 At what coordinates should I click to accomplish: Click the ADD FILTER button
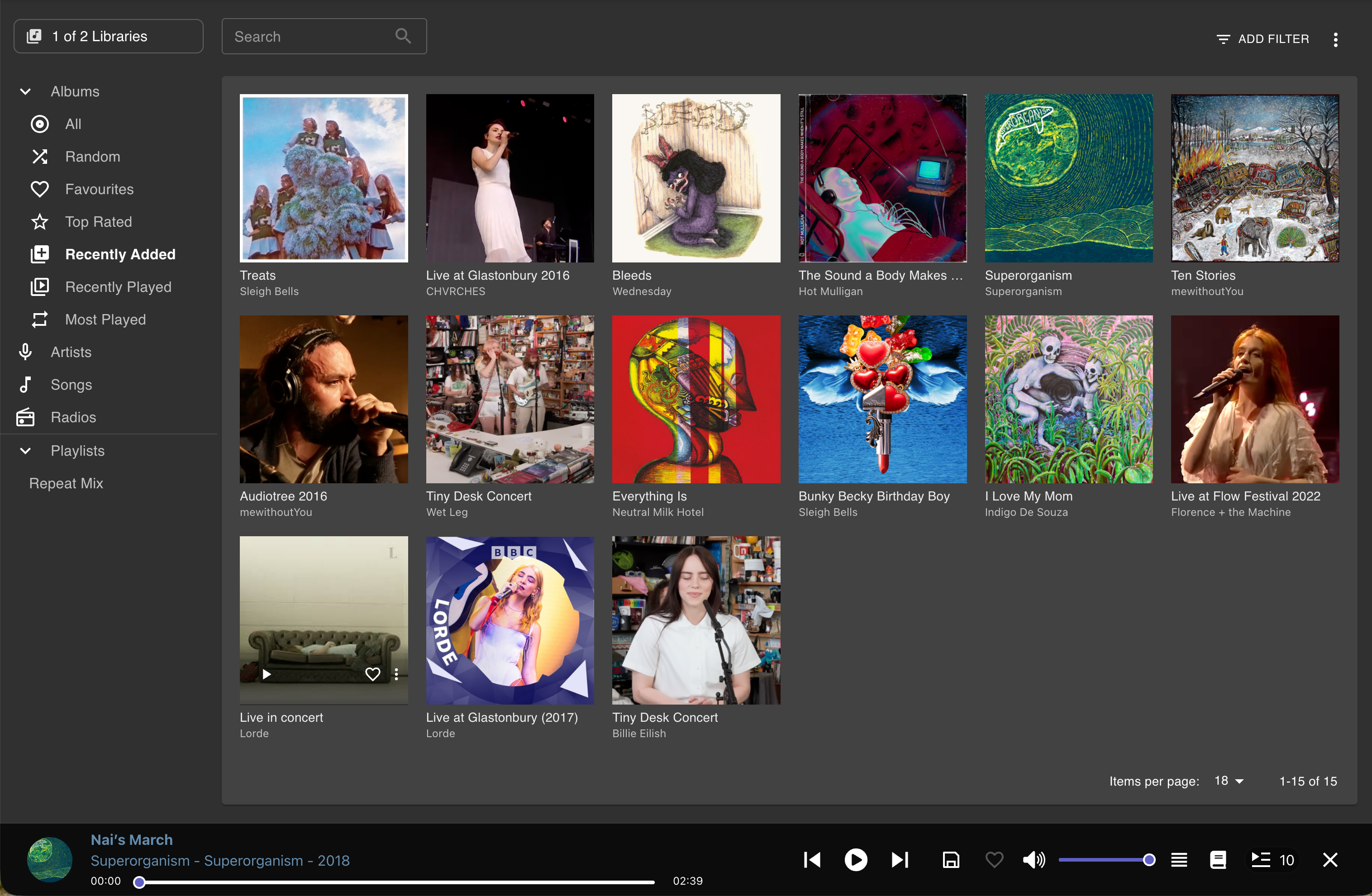click(1262, 39)
